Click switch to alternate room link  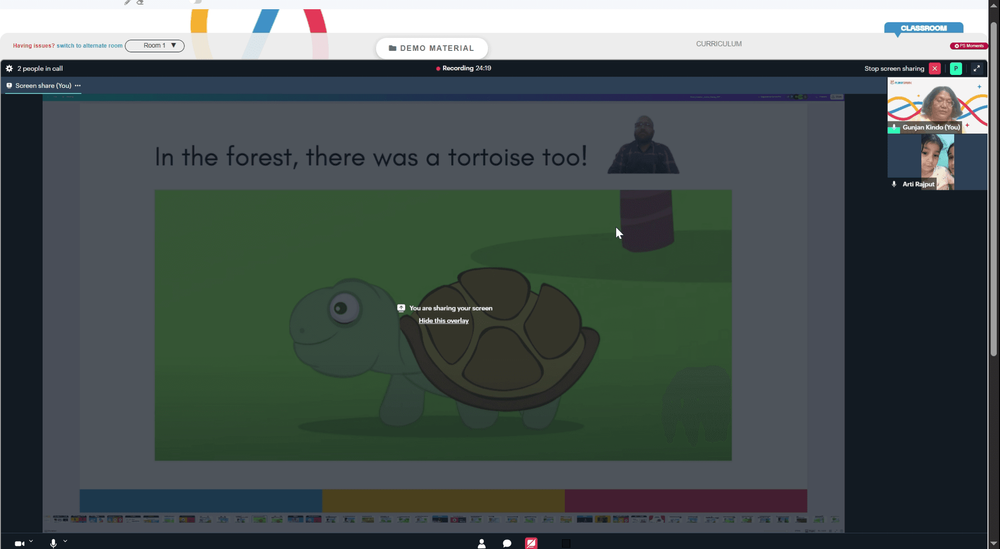(89, 46)
